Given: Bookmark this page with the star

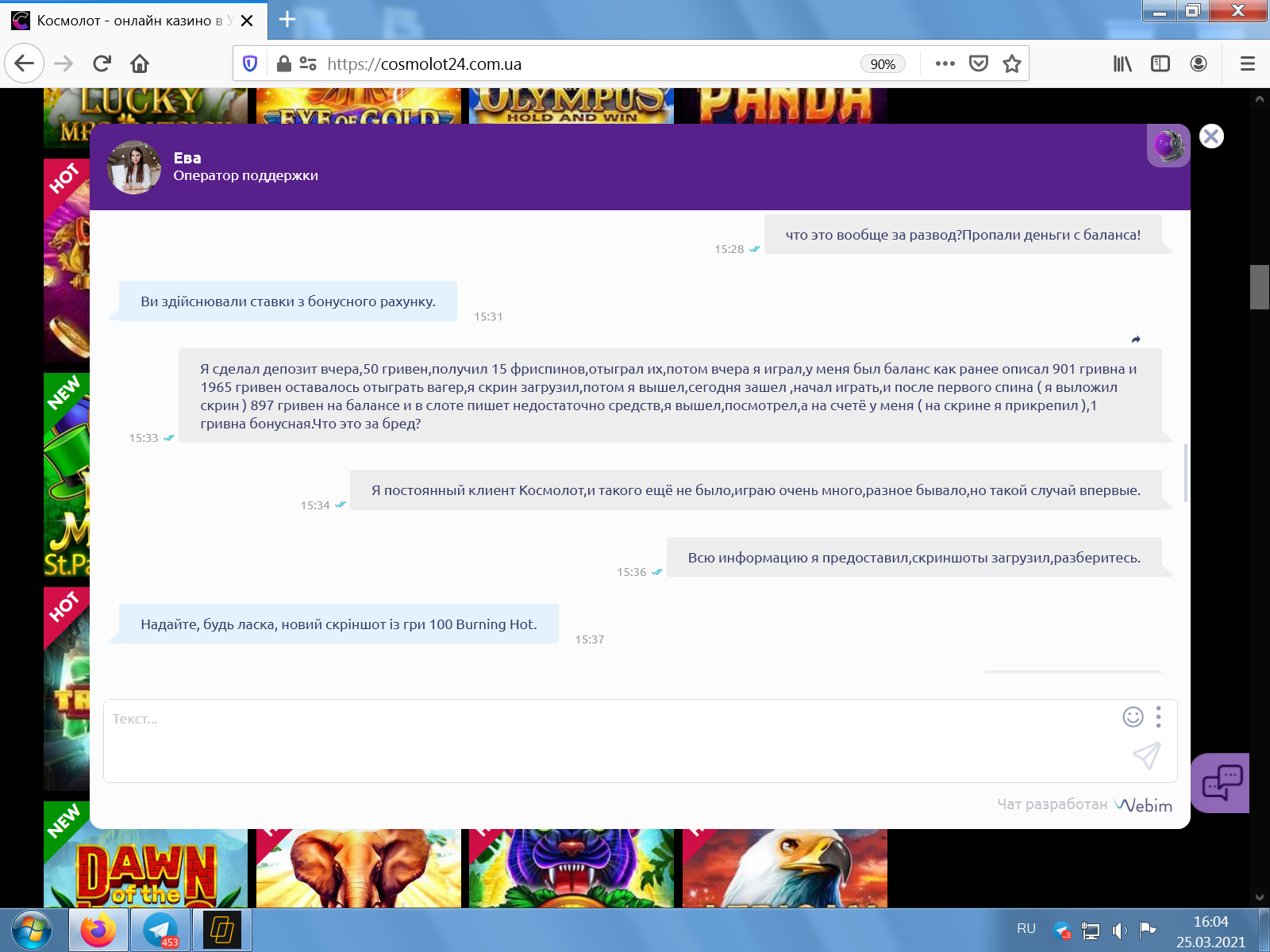Looking at the screenshot, I should coord(1011,63).
